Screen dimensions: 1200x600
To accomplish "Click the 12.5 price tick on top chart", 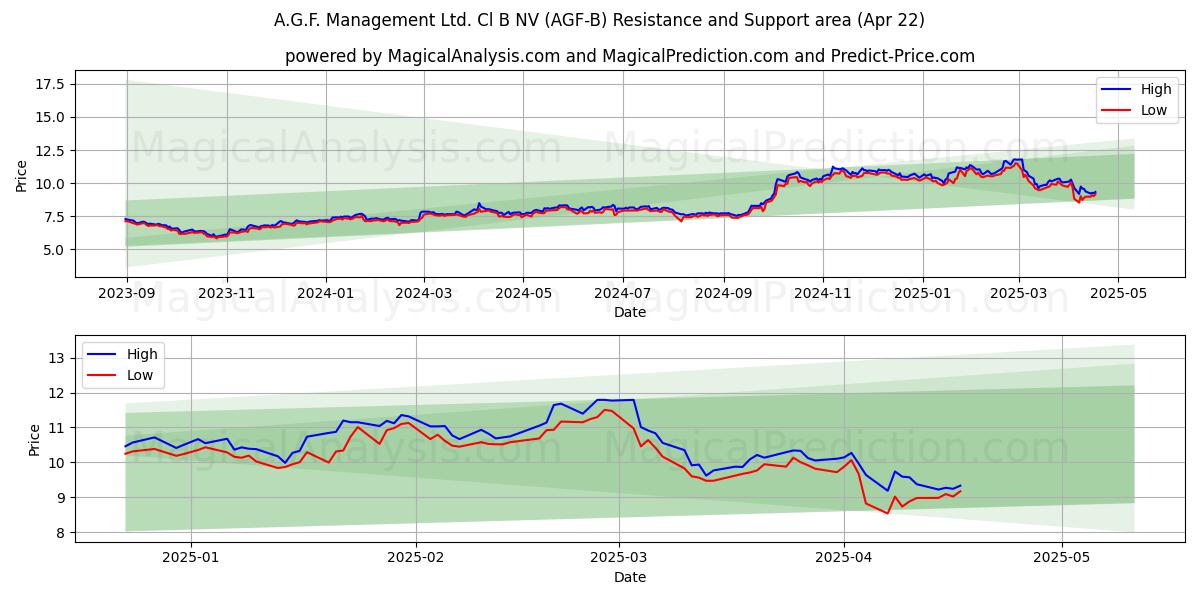I will [51, 150].
